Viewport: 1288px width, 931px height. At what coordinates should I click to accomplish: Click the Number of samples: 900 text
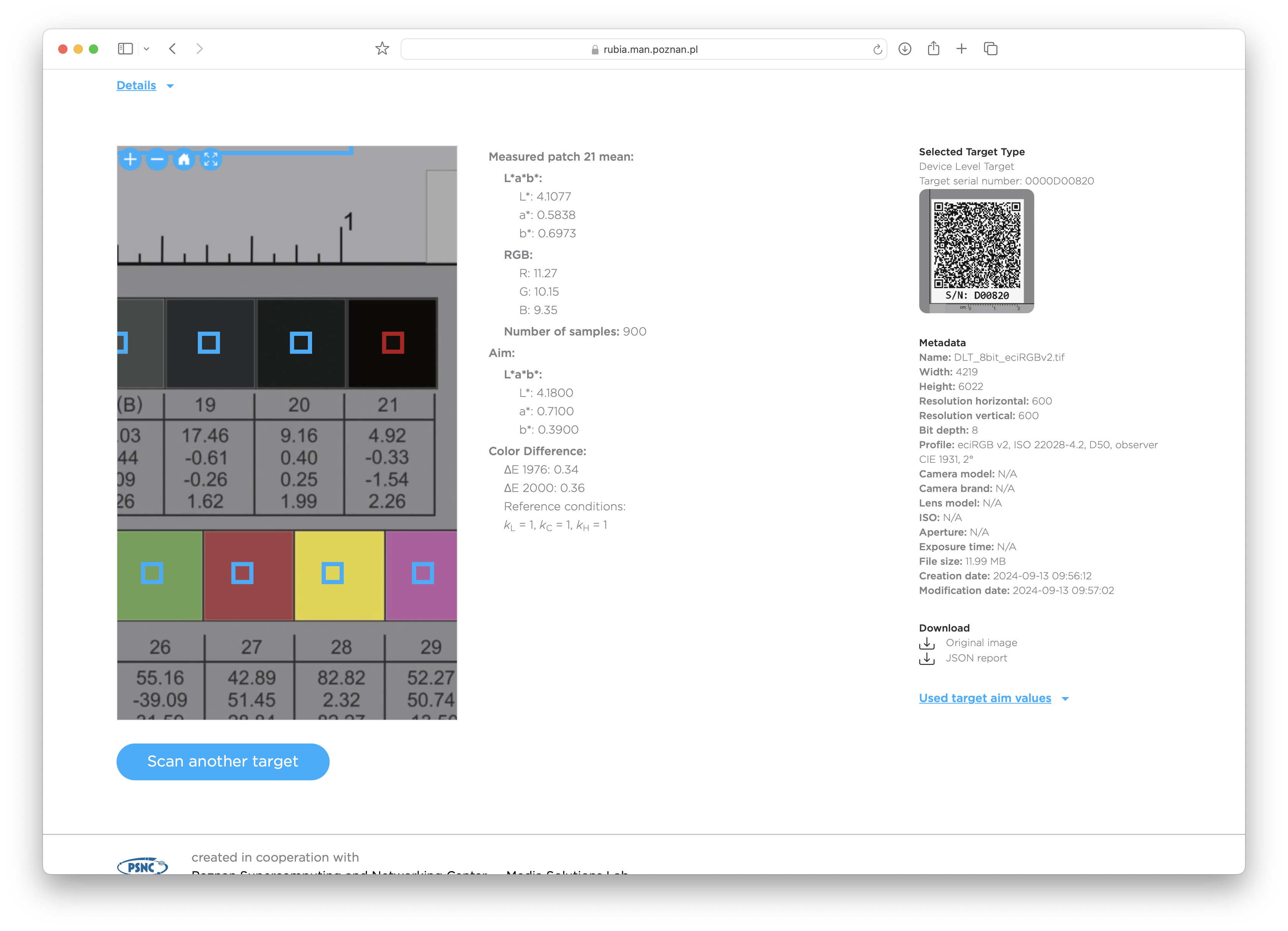click(x=575, y=332)
